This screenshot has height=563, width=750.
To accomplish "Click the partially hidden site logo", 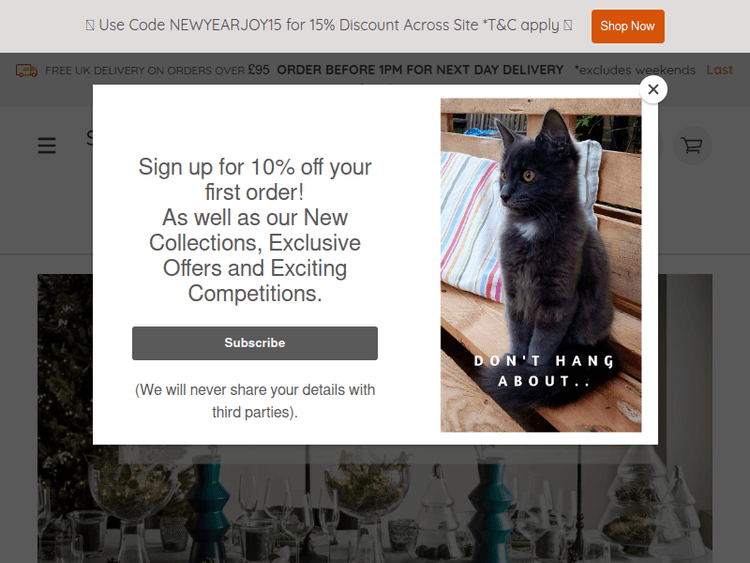I will (89, 138).
